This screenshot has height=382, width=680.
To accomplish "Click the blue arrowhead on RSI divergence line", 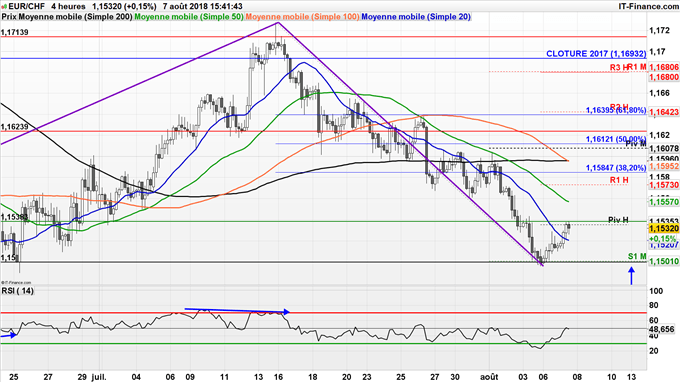I will point(286,311).
